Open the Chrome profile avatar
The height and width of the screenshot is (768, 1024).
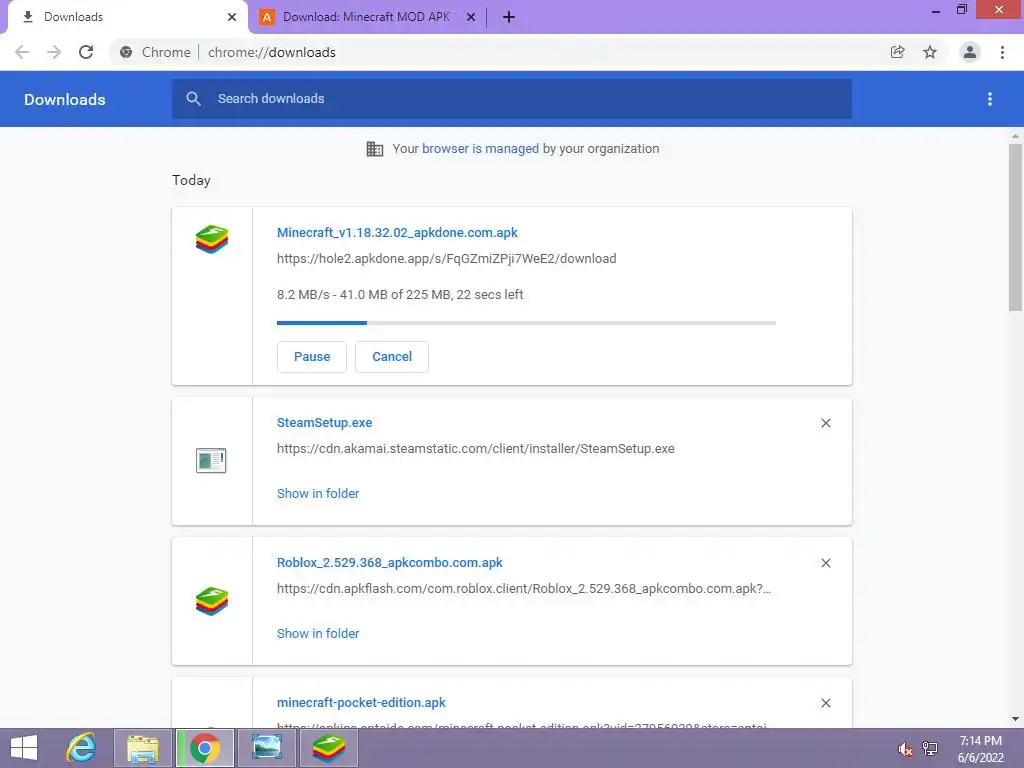(970, 52)
